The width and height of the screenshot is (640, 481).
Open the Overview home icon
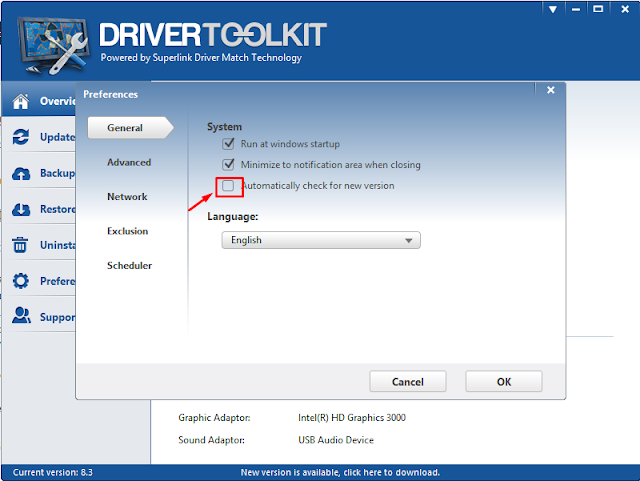(x=20, y=101)
